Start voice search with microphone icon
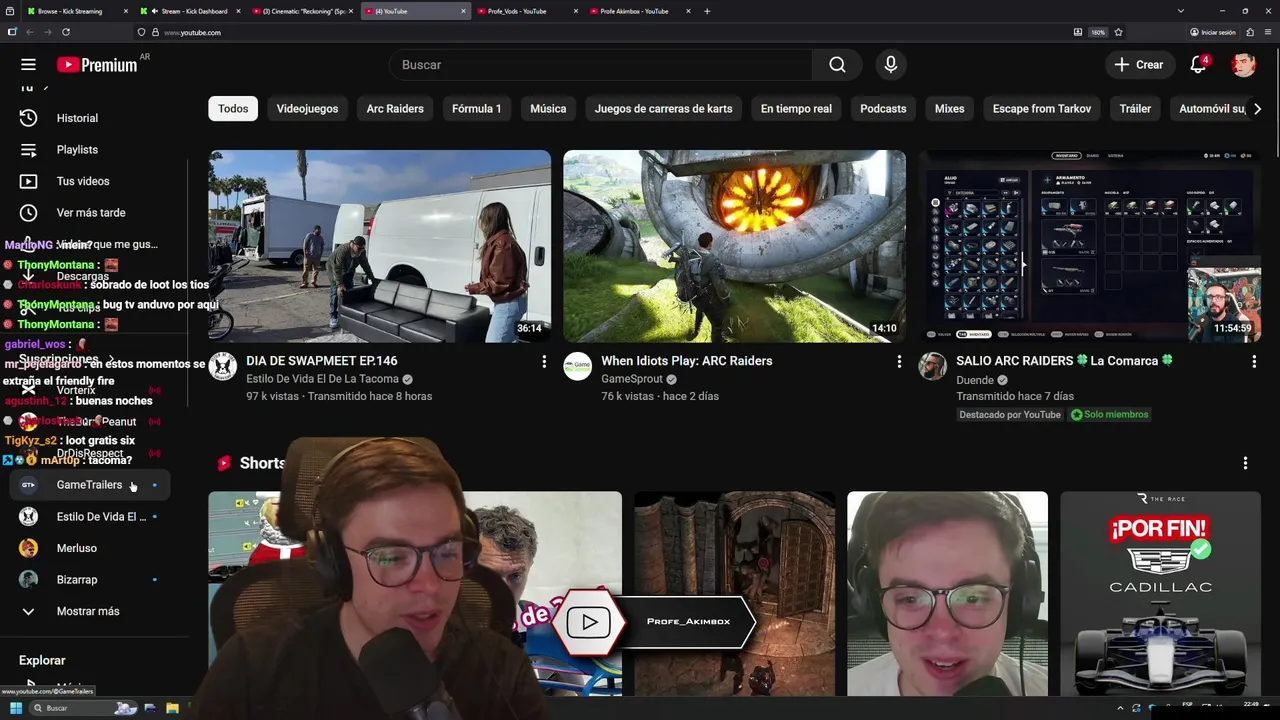Viewport: 1280px width, 720px height. click(891, 65)
